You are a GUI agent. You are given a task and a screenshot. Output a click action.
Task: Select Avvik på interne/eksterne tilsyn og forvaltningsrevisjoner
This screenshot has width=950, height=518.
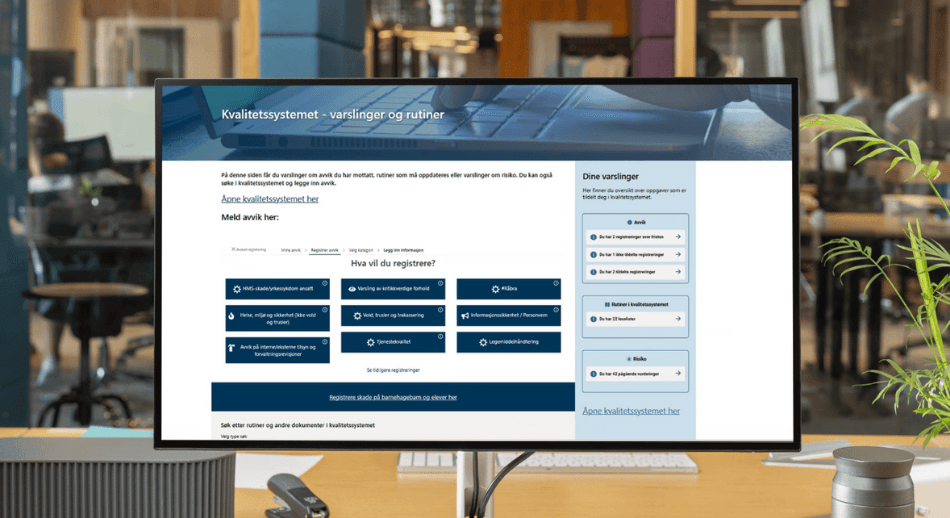[x=277, y=350]
